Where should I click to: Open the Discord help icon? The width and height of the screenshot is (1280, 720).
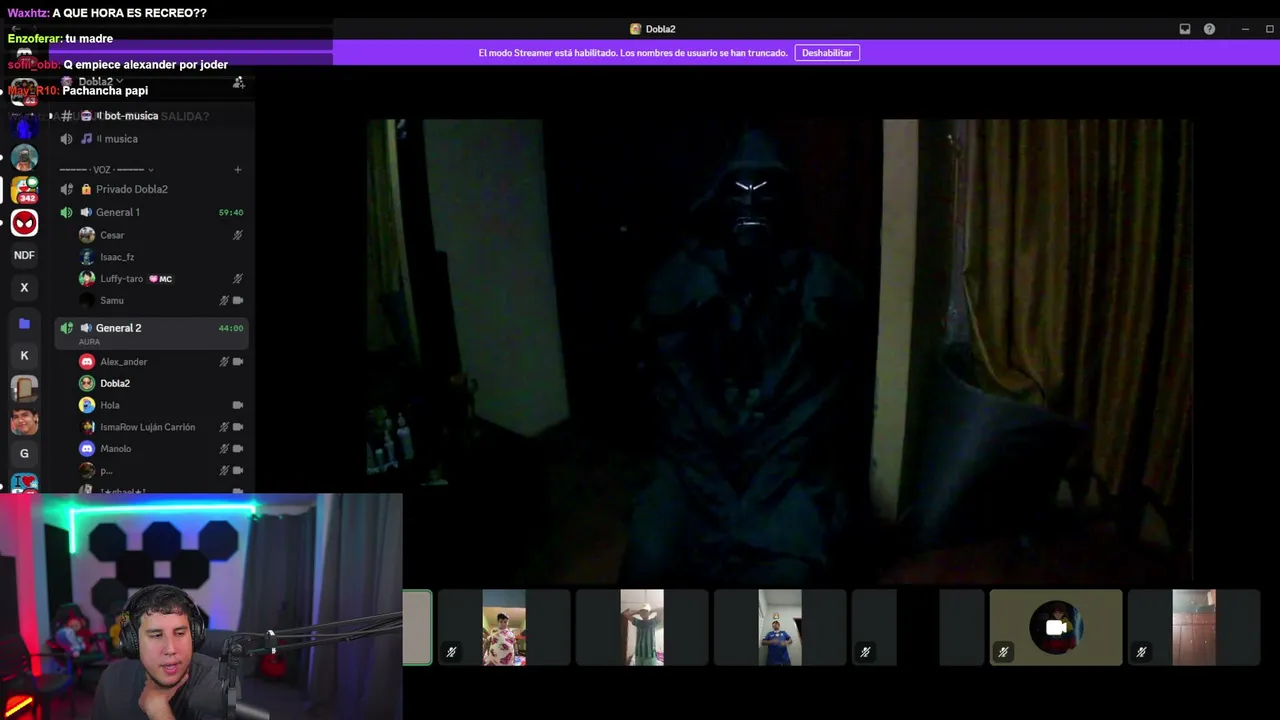tap(1209, 29)
